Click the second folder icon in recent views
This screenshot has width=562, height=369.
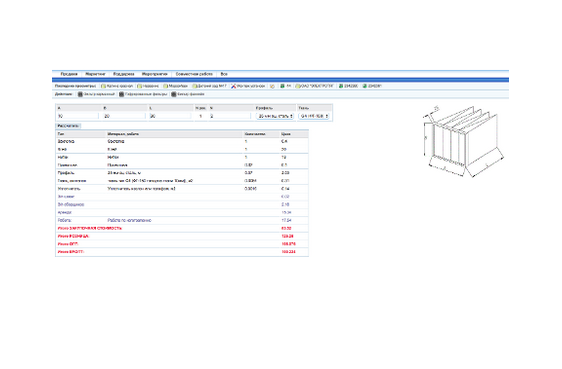(x=139, y=86)
